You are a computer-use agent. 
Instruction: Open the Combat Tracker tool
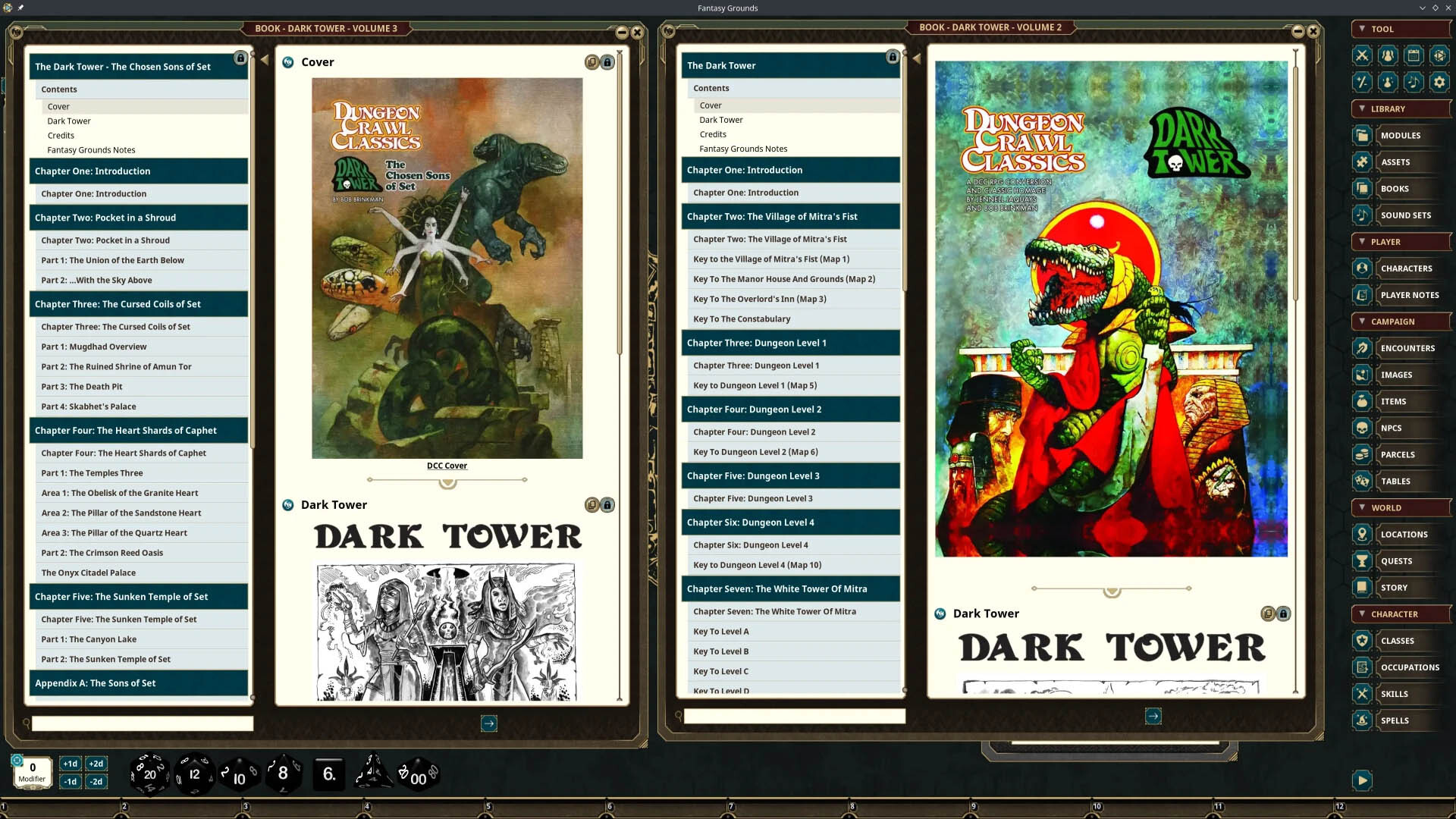click(1363, 55)
